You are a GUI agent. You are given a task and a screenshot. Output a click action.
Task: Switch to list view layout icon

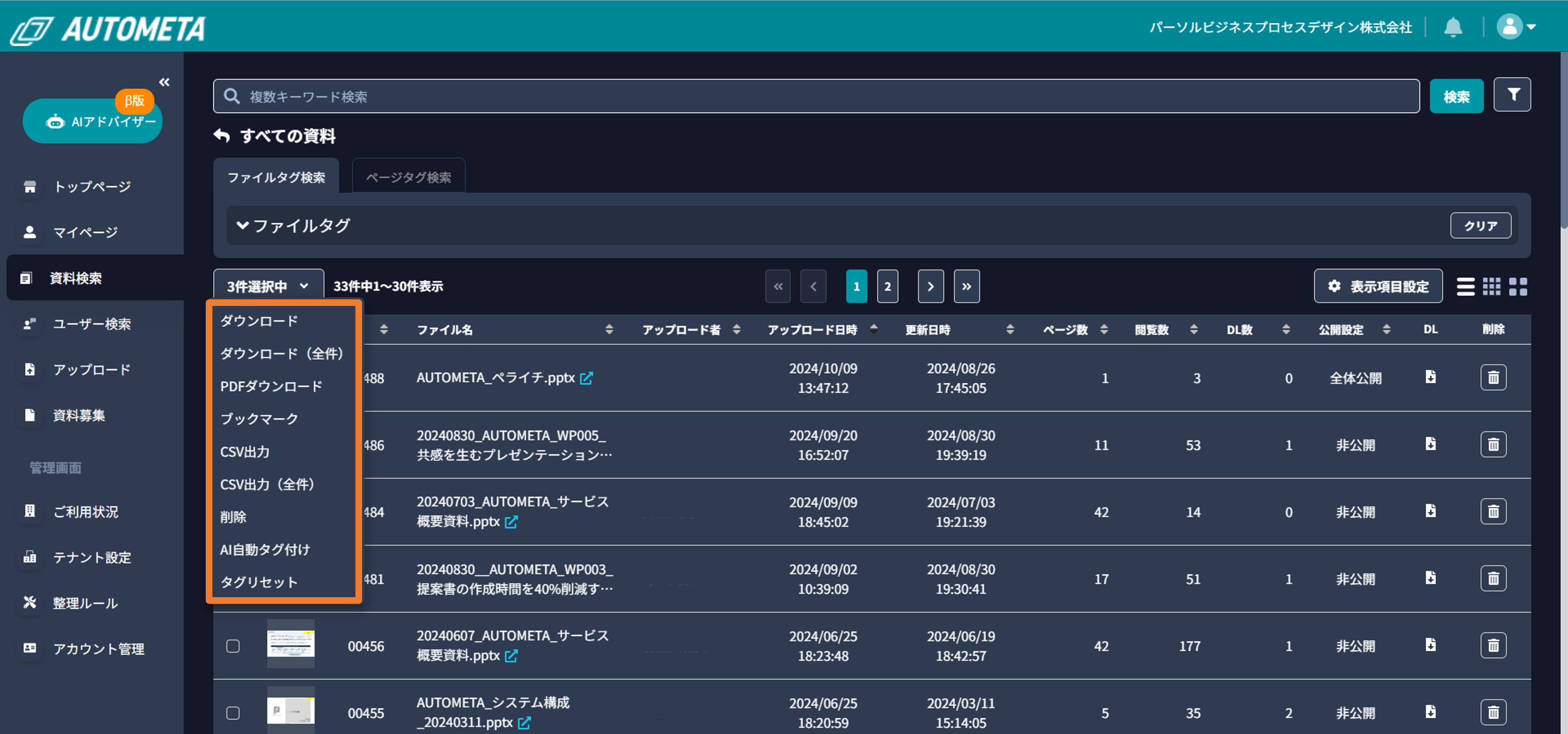click(x=1465, y=286)
